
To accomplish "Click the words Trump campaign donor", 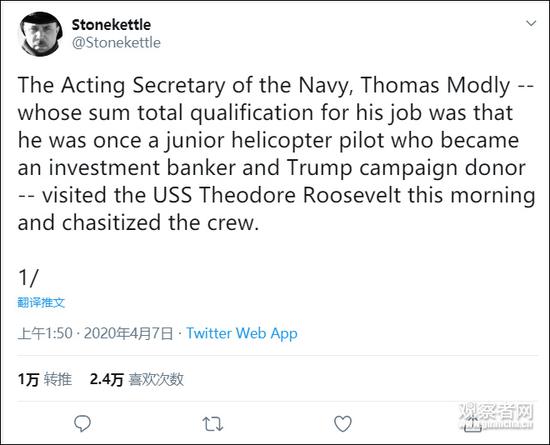I will tap(406, 168).
